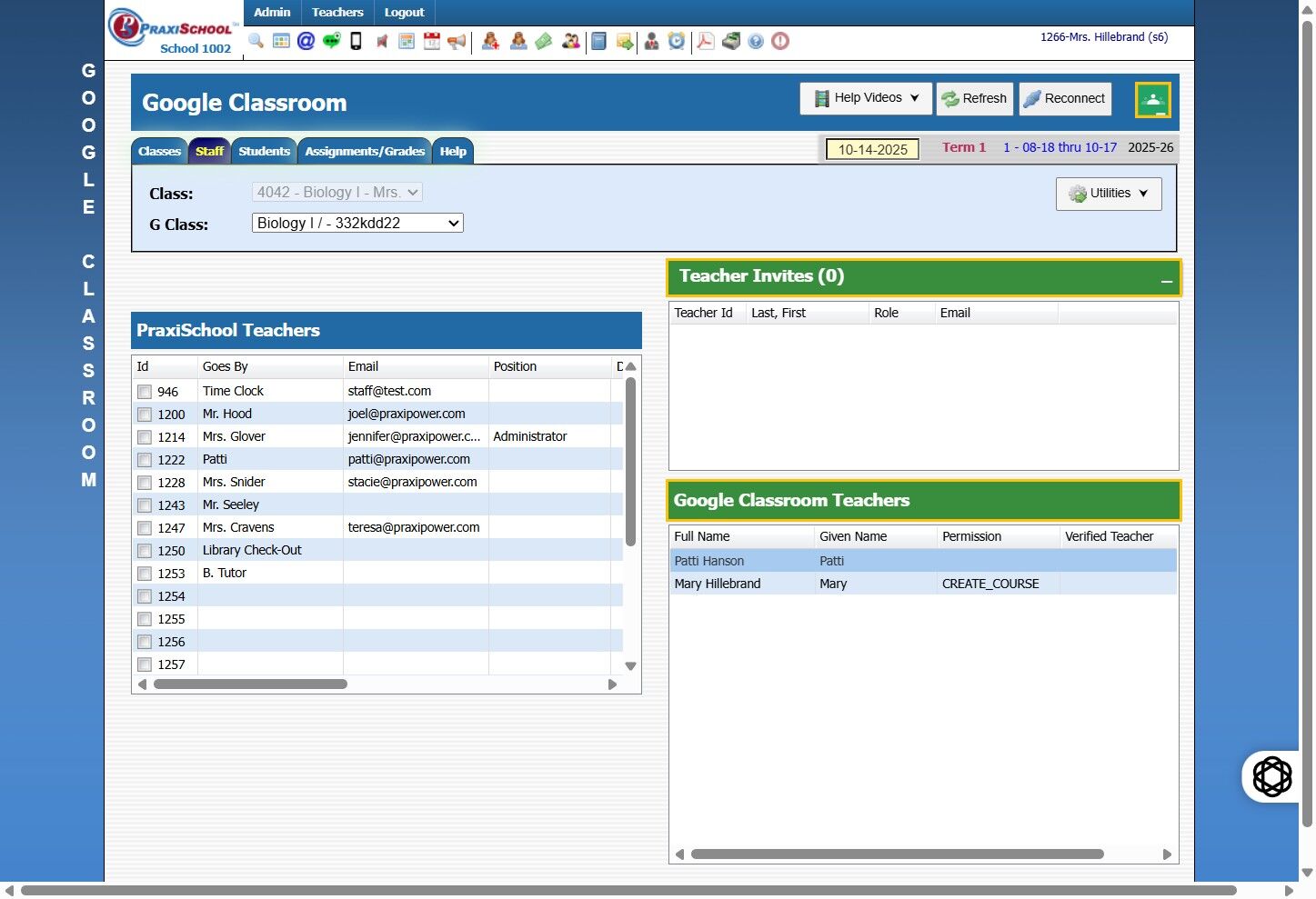Click the Refresh button
Image resolution: width=1316 pixels, height=899 pixels.
tap(974, 98)
